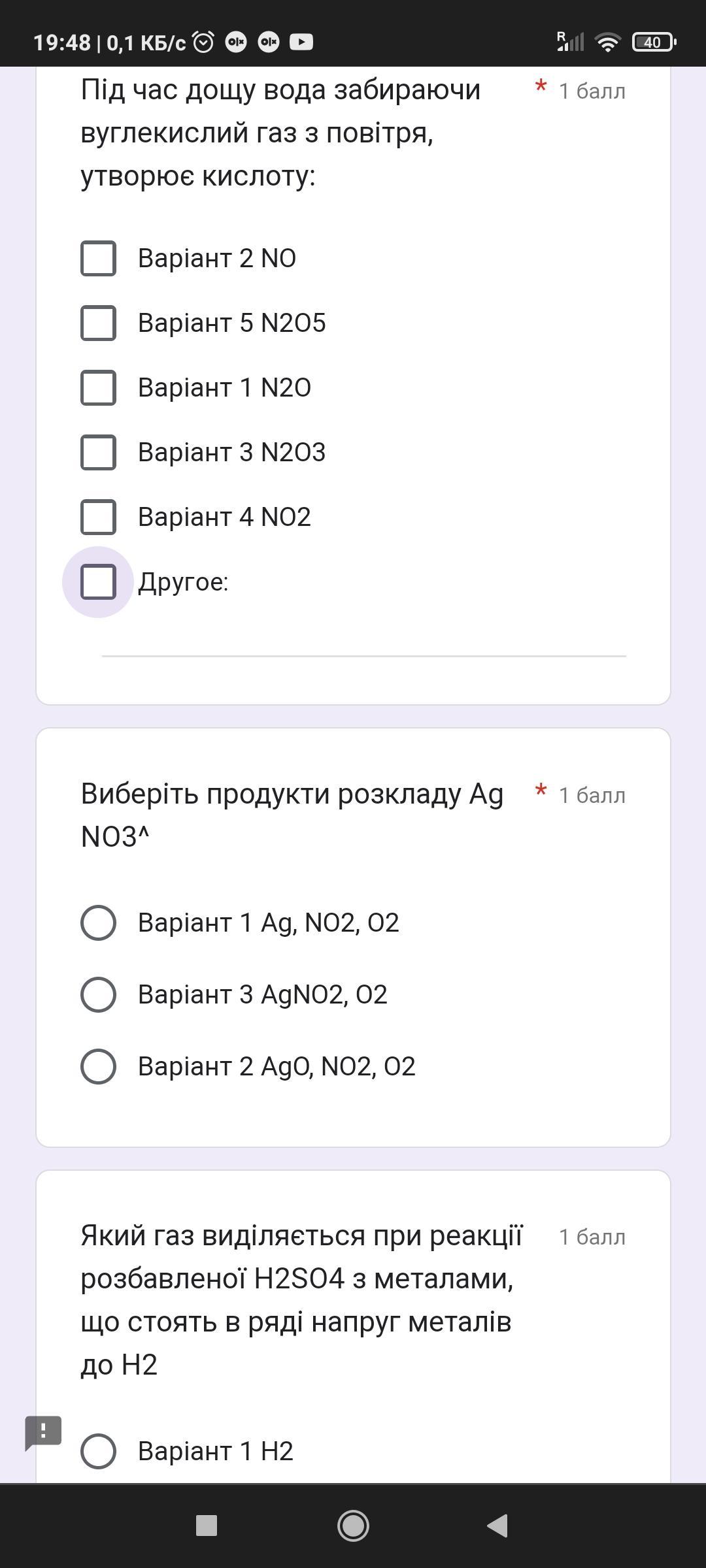This screenshot has height=1568, width=706.
Task: Tap the recent apps square button
Action: tap(207, 1526)
